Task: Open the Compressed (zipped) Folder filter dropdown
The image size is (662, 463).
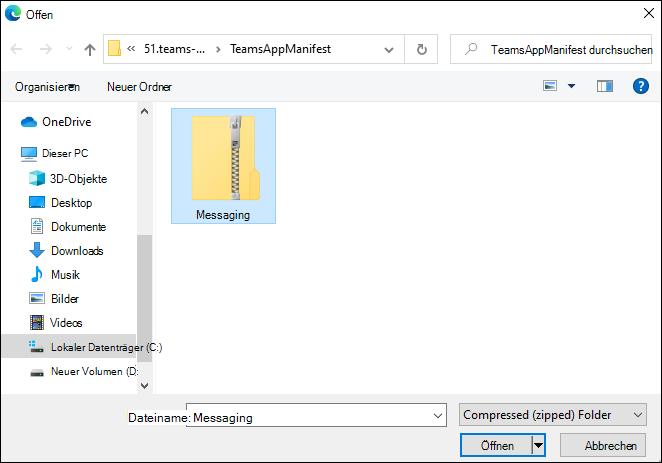Action: 553,415
